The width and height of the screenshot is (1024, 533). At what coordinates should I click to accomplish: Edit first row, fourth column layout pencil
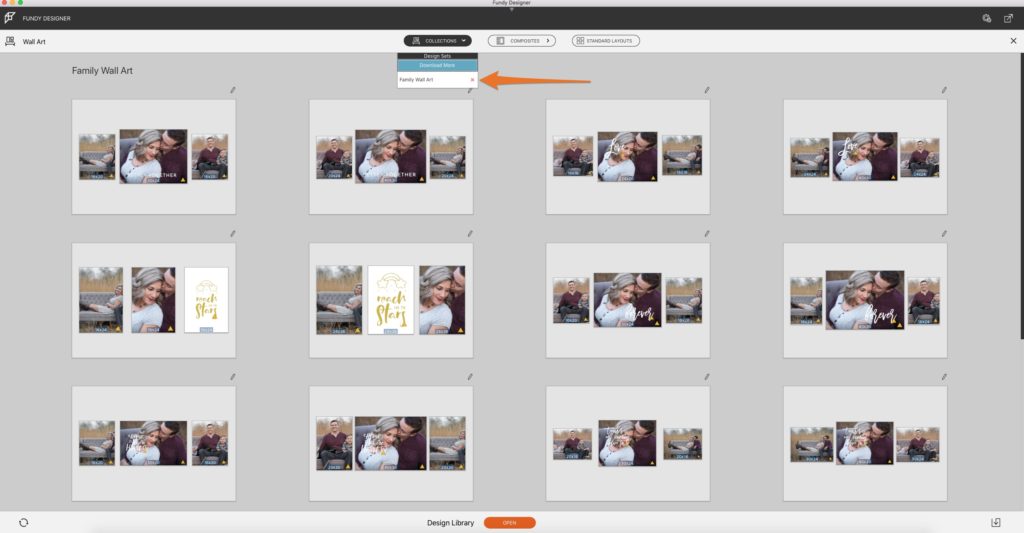coord(944,90)
